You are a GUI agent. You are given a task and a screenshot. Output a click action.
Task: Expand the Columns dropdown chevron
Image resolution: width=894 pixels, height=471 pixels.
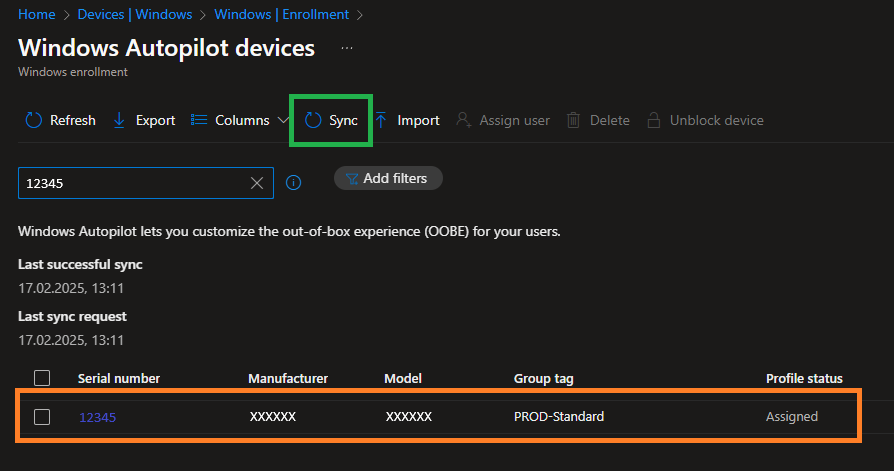[284, 121]
